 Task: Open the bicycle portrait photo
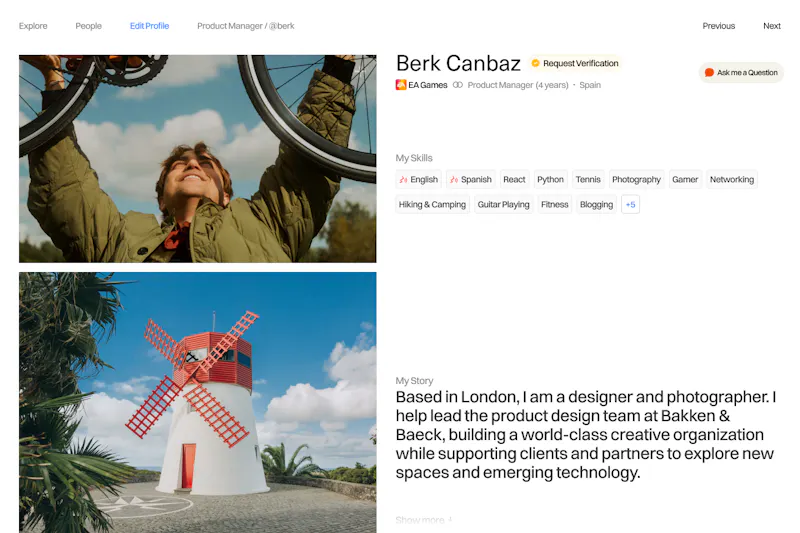point(197,159)
